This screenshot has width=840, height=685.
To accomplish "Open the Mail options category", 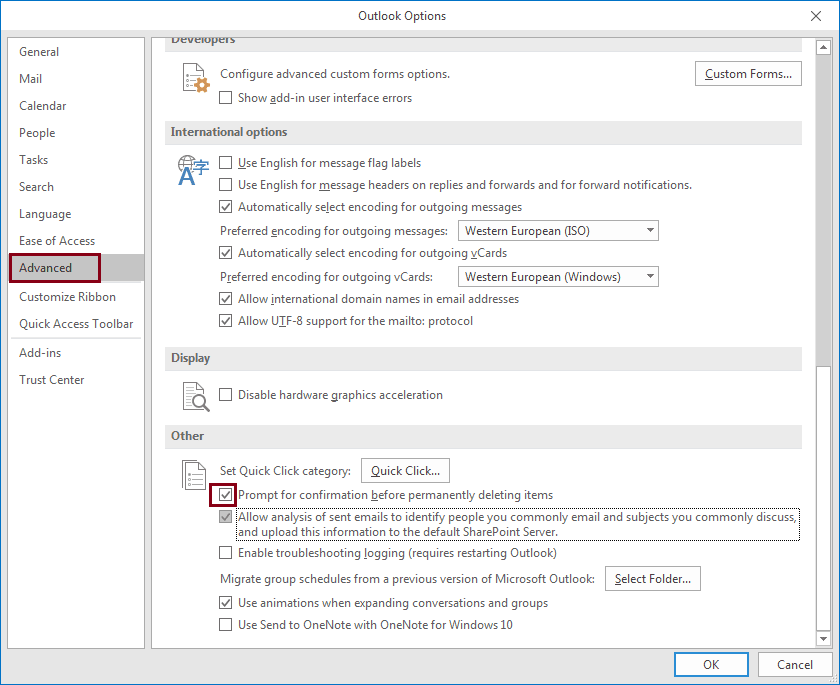I will [76, 79].
